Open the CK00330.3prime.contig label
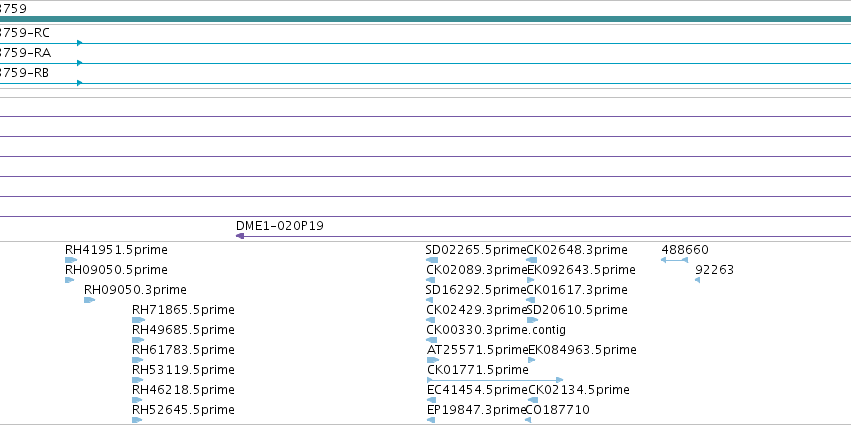The height and width of the screenshot is (425, 851). click(496, 329)
